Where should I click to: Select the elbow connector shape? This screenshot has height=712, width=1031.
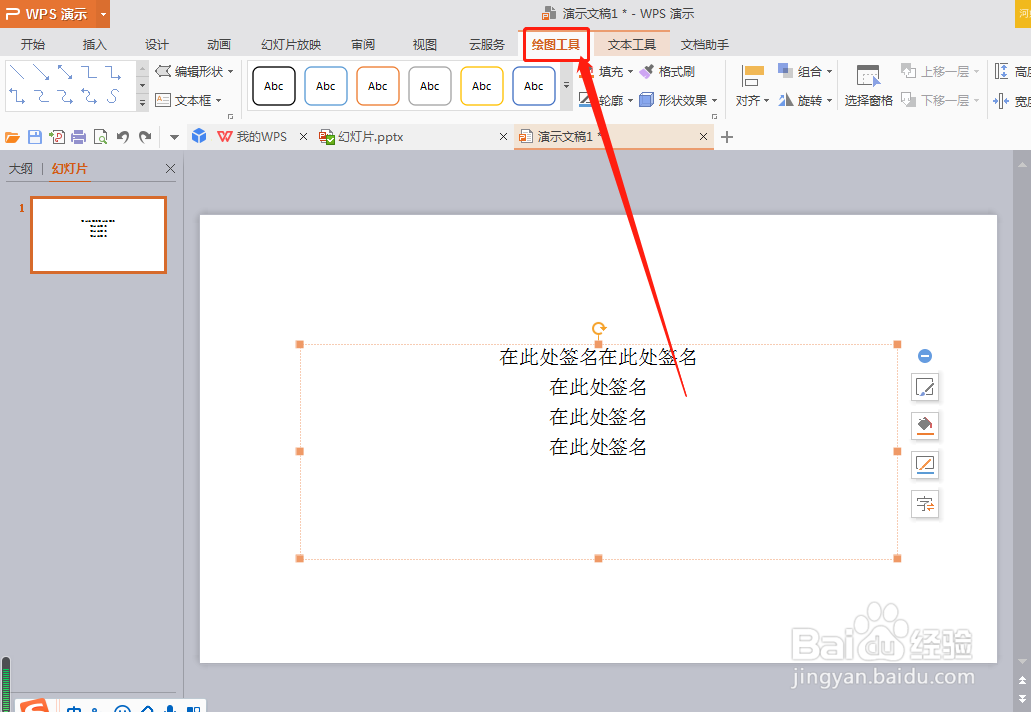(89, 72)
